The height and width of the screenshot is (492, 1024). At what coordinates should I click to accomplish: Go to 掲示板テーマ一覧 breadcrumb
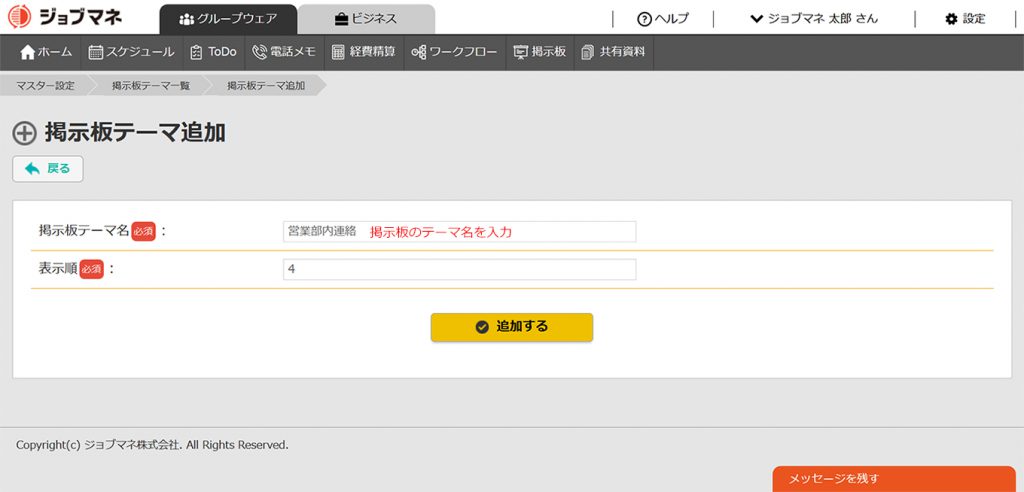151,86
